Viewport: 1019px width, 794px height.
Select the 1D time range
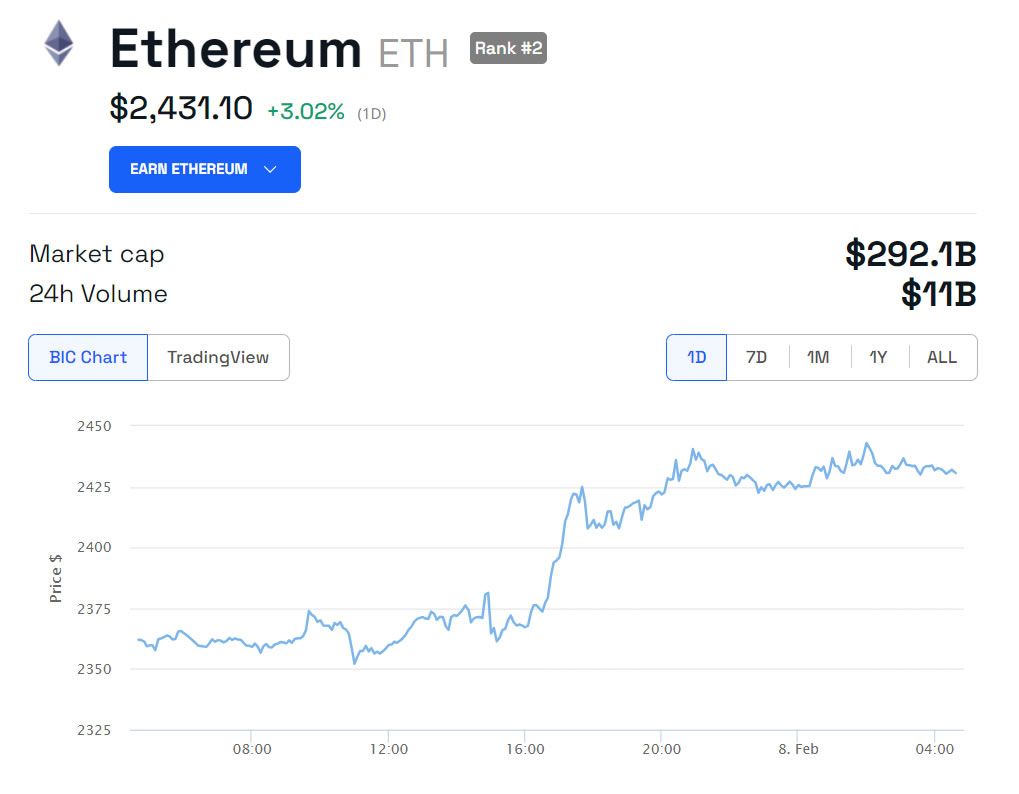(x=697, y=357)
